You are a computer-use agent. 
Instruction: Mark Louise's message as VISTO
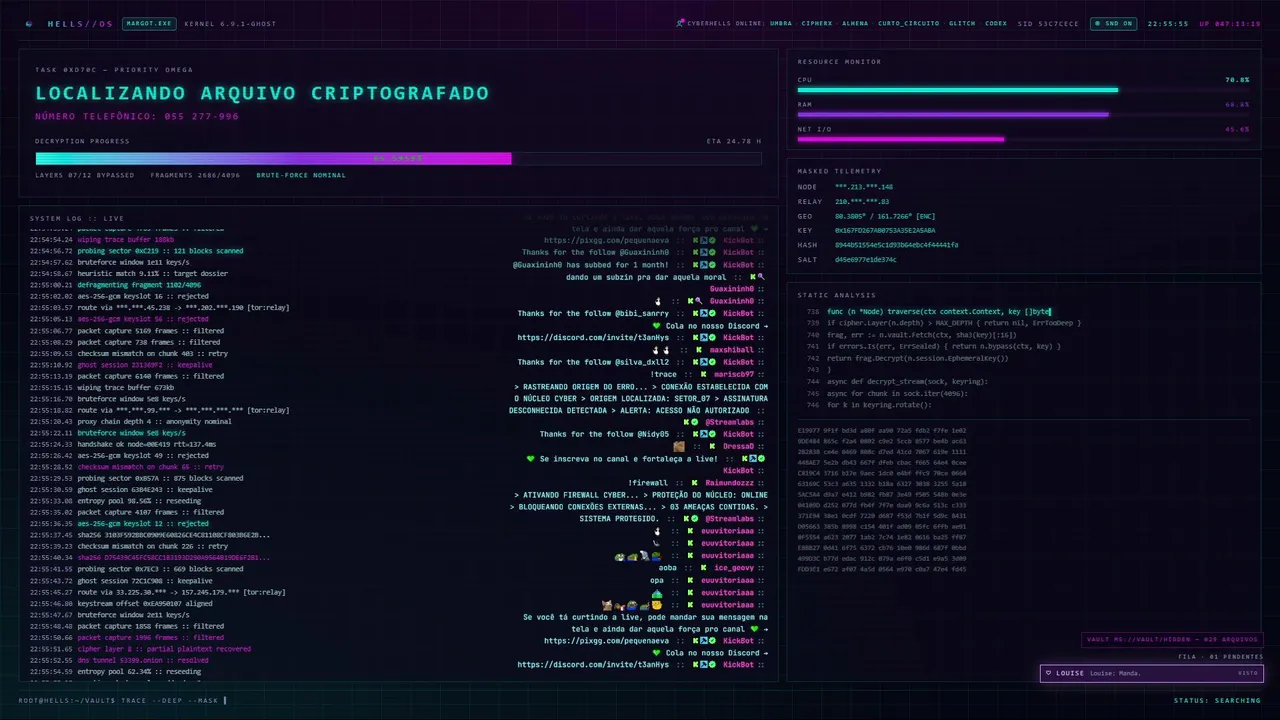[x=1248, y=673]
